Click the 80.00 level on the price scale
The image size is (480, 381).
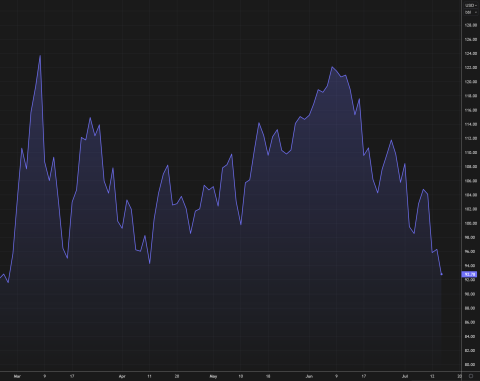tap(470, 365)
